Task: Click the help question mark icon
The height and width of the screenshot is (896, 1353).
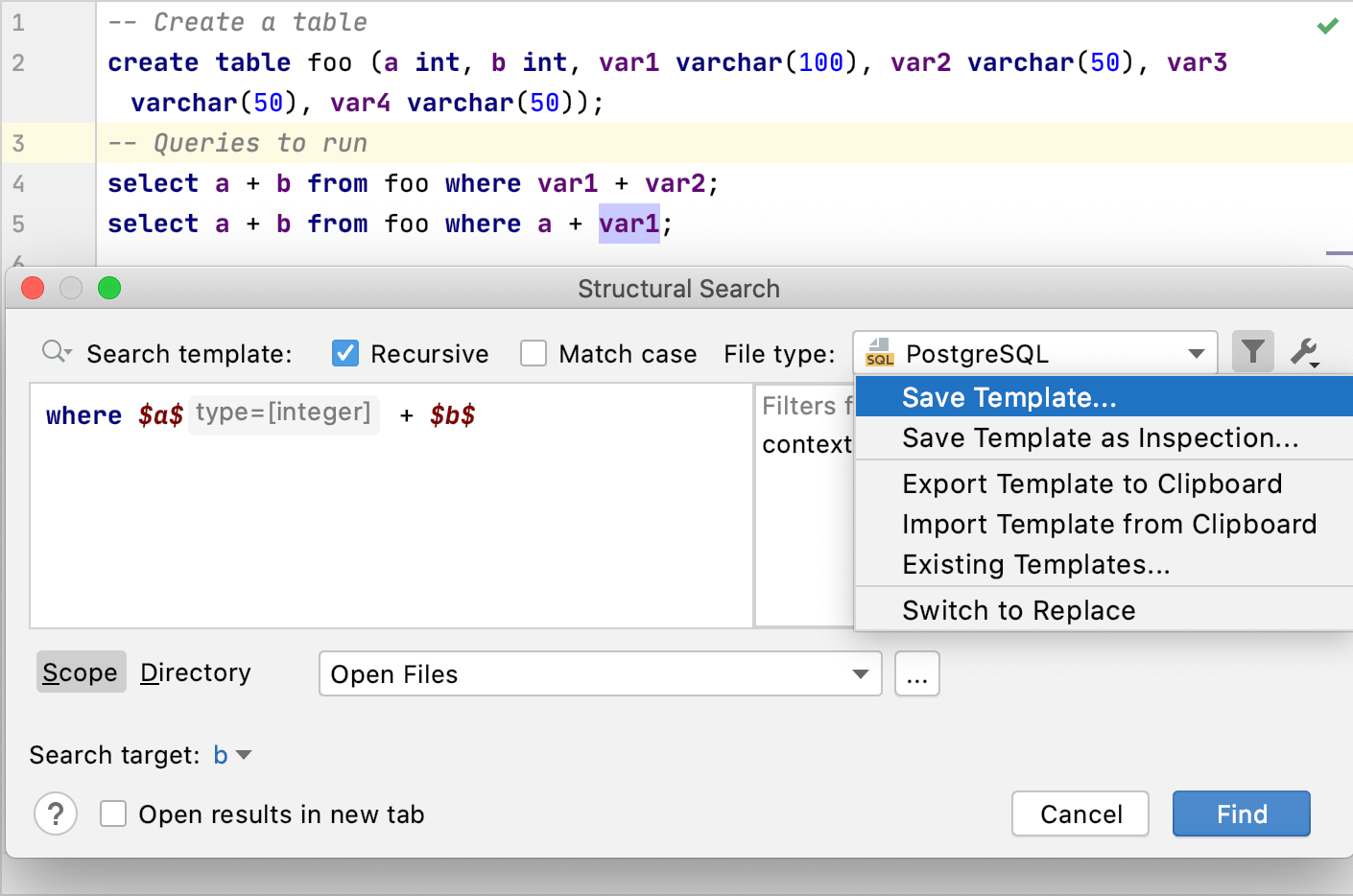Action: pyautogui.click(x=56, y=813)
